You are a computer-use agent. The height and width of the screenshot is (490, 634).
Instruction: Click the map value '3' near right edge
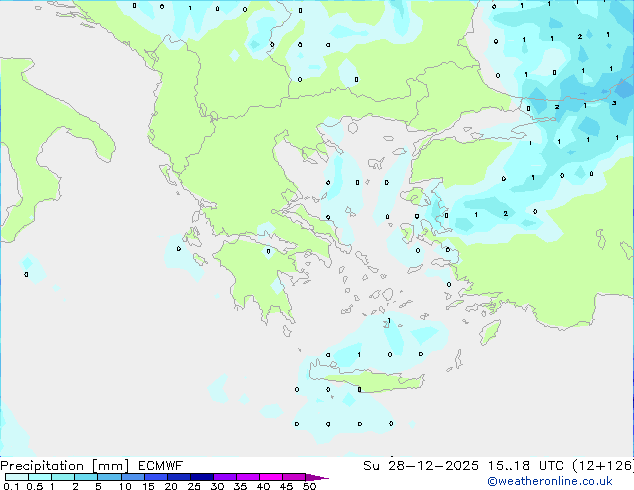click(614, 103)
